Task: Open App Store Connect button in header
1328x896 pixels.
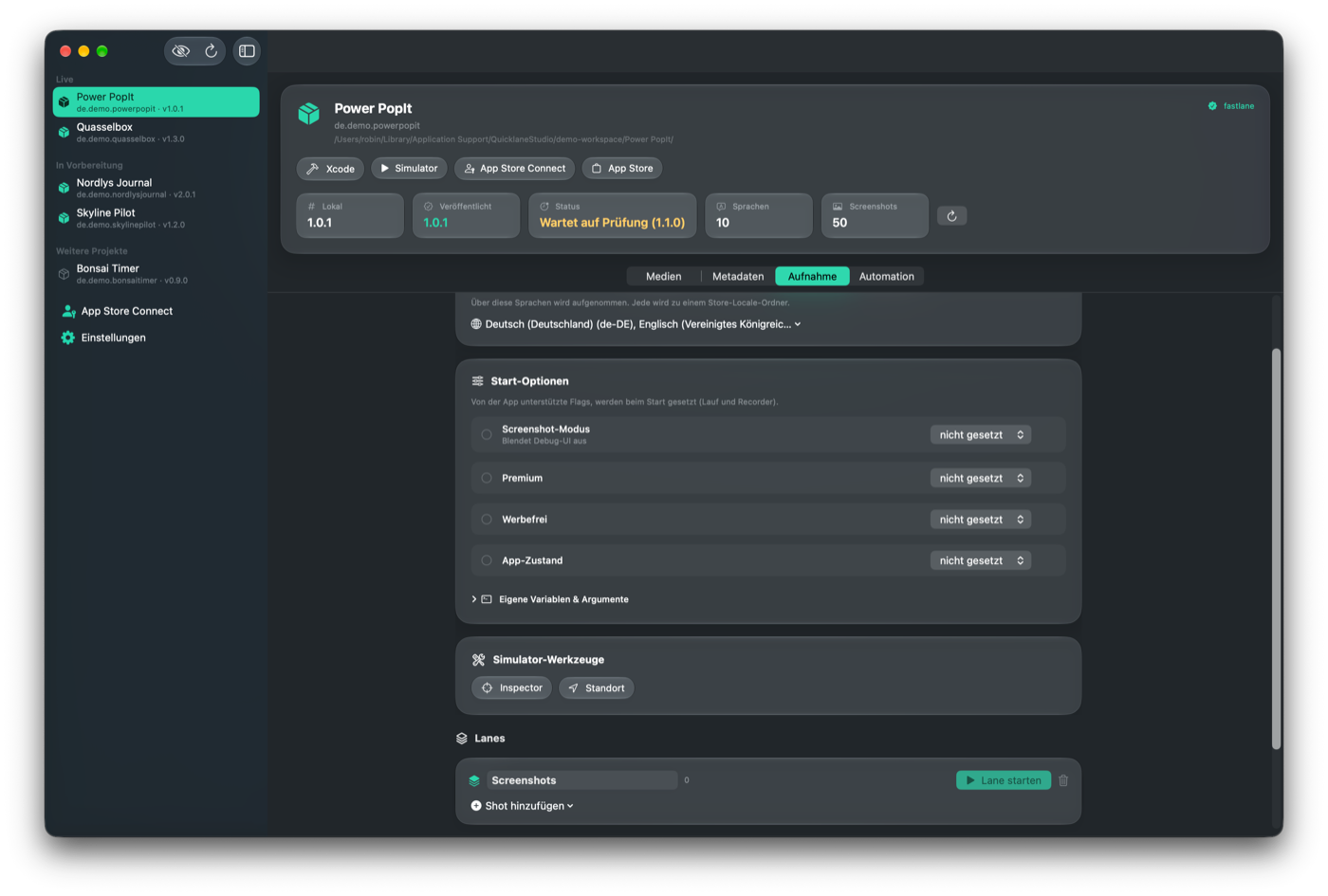Action: 514,168
